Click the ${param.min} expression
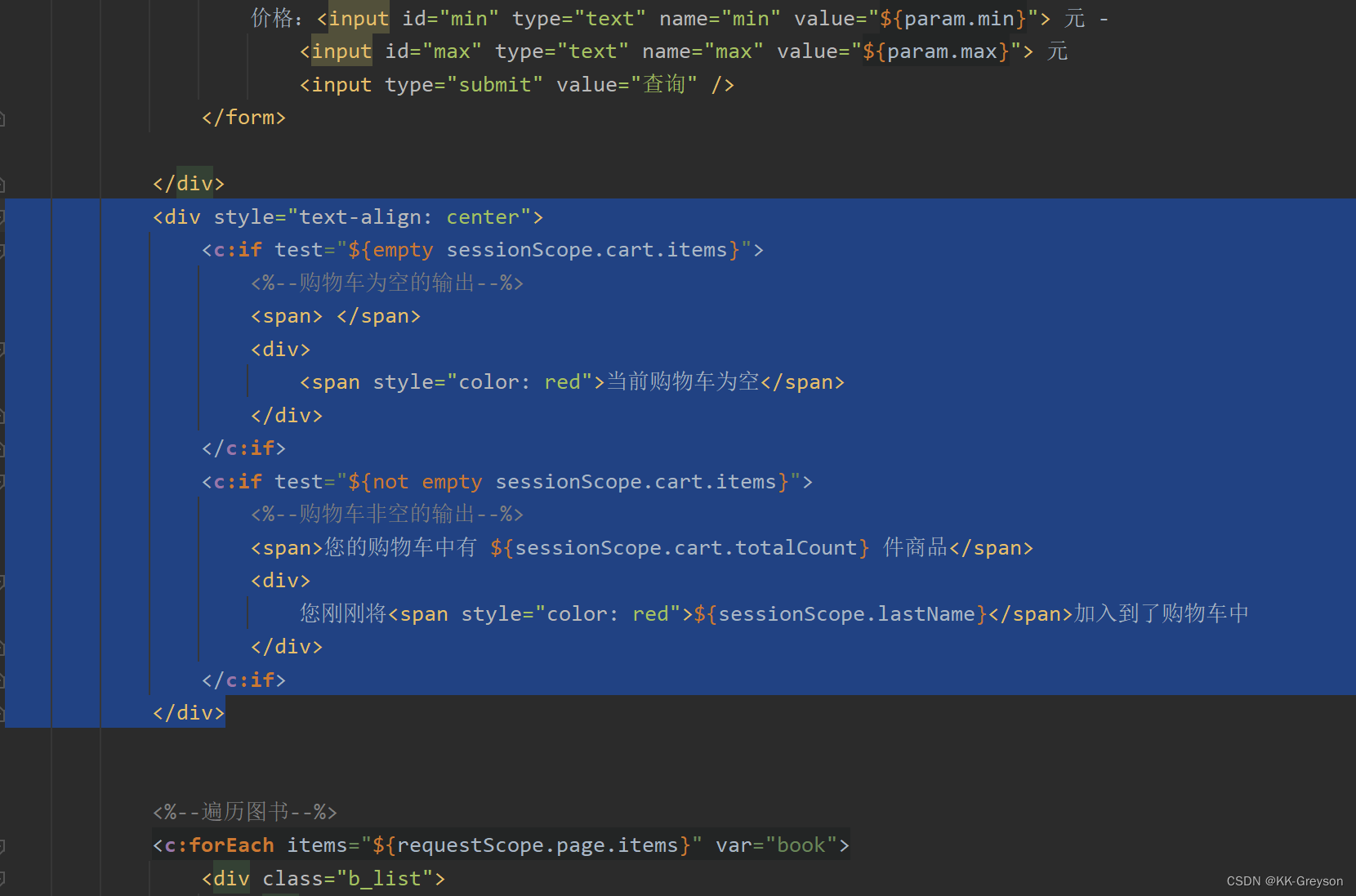This screenshot has height=896, width=1356. click(952, 18)
